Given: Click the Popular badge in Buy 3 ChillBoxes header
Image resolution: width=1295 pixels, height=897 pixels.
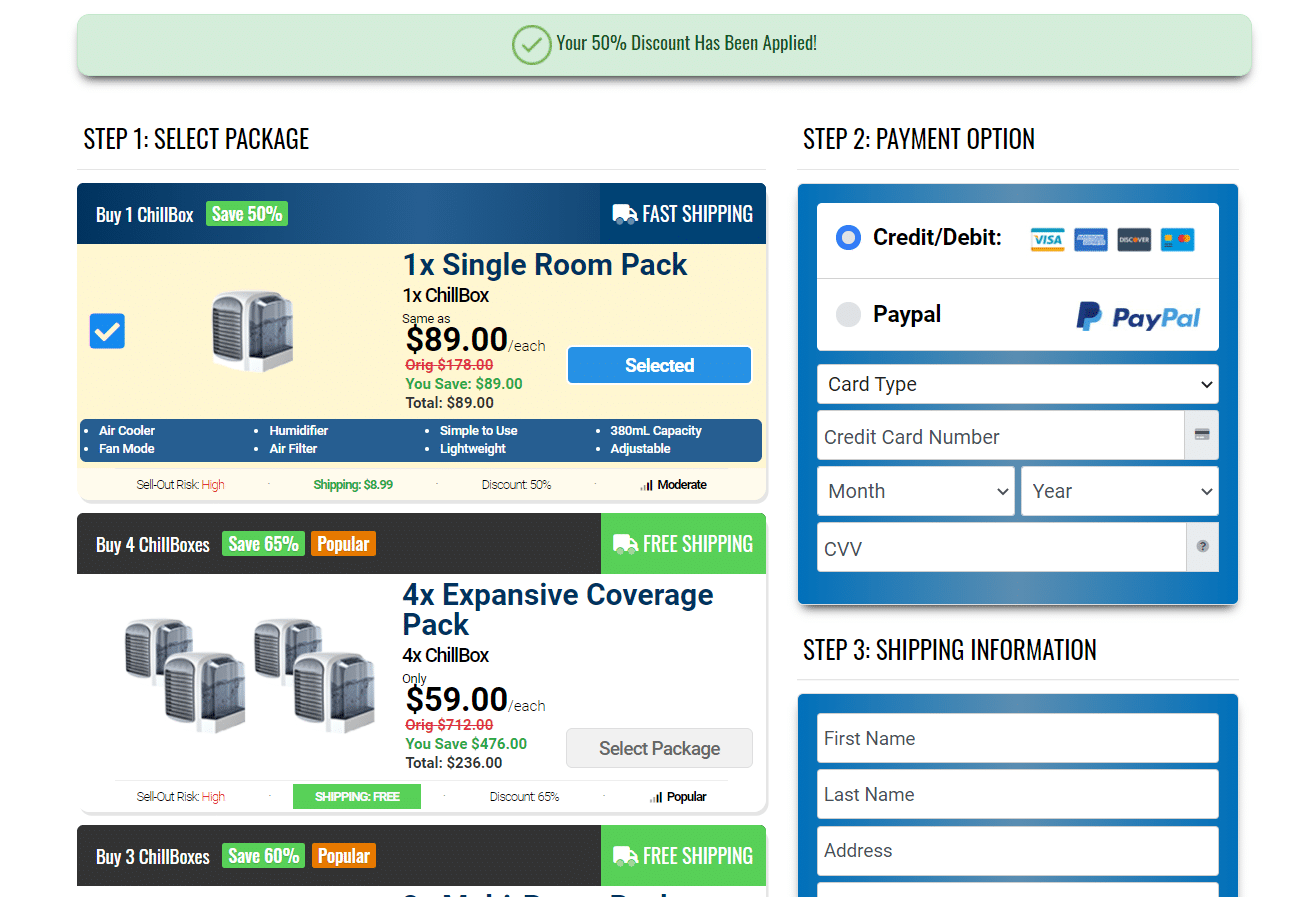Looking at the screenshot, I should (343, 856).
